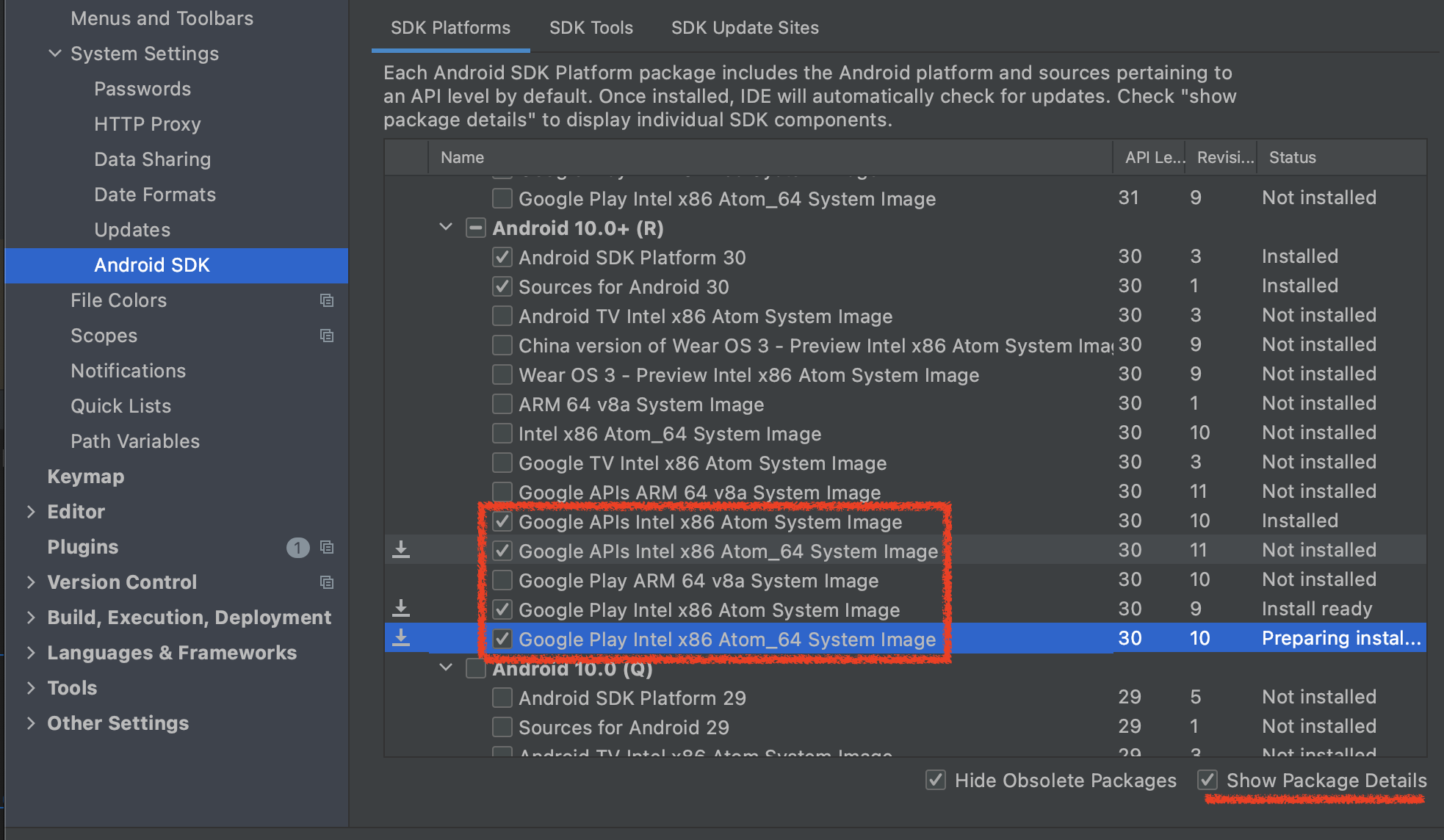The image size is (1444, 840).
Task: Collapse the Android 10.0 (Q) group
Action: point(446,668)
